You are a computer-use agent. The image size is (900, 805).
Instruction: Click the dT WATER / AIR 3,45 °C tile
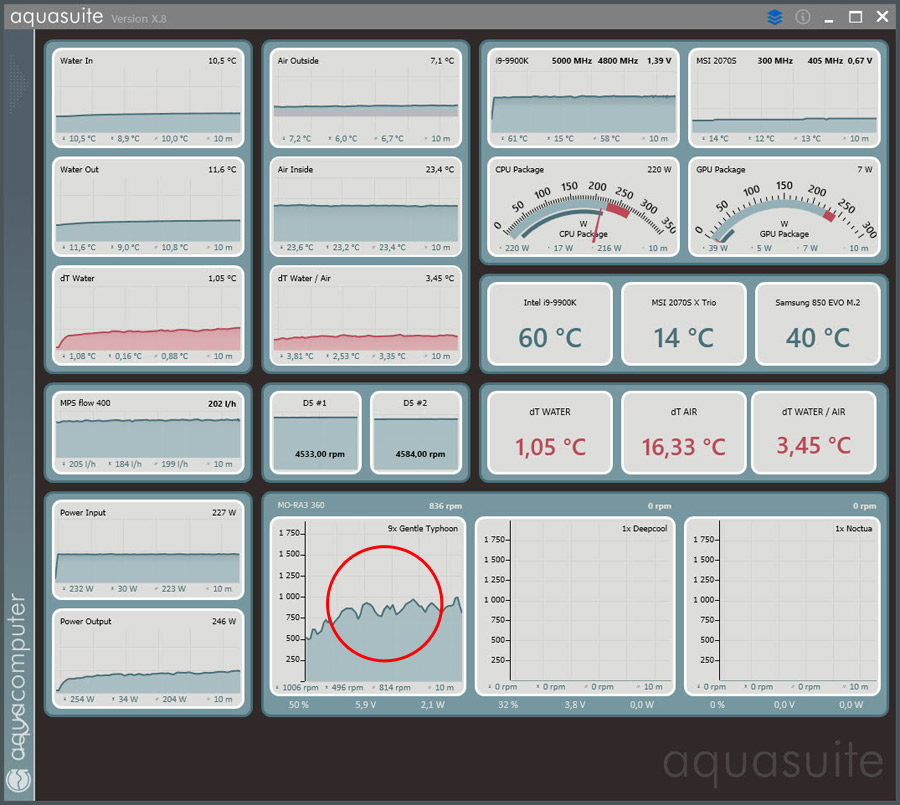813,433
